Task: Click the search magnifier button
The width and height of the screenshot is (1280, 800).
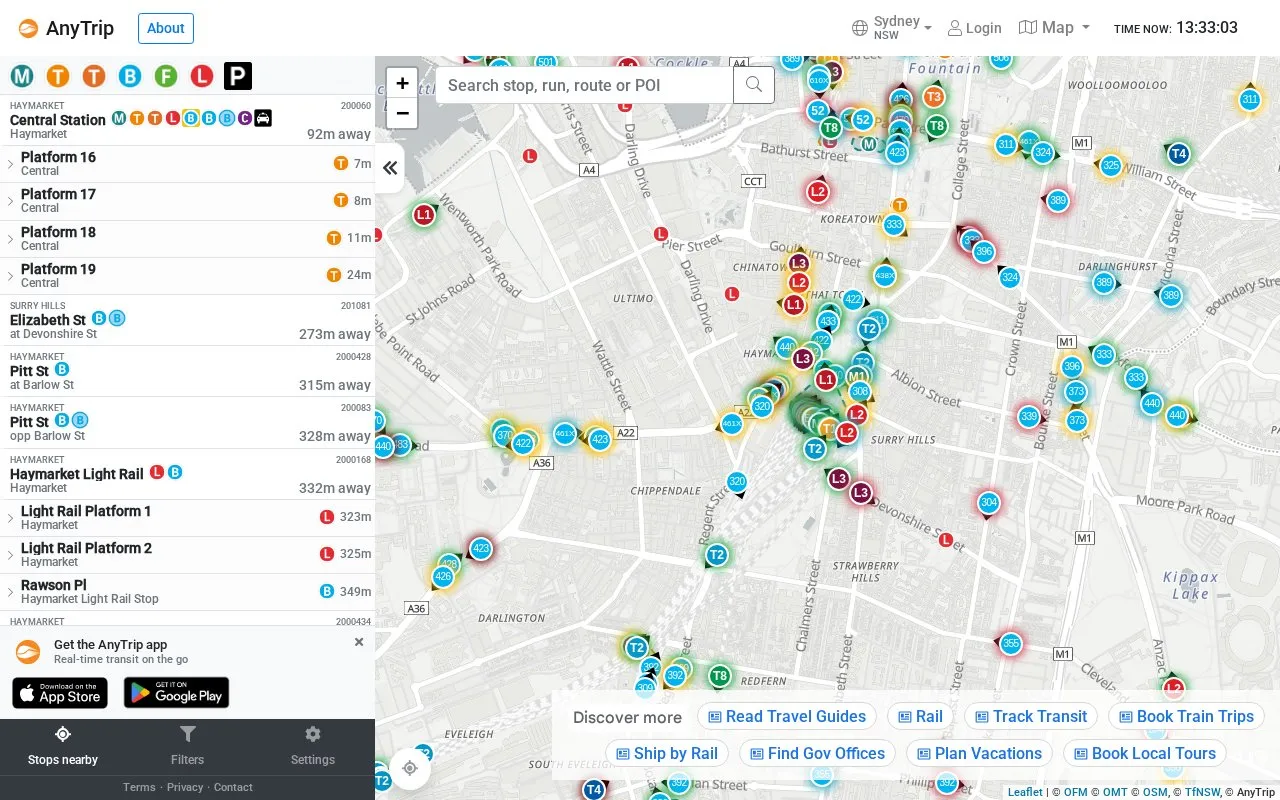Action: point(754,85)
